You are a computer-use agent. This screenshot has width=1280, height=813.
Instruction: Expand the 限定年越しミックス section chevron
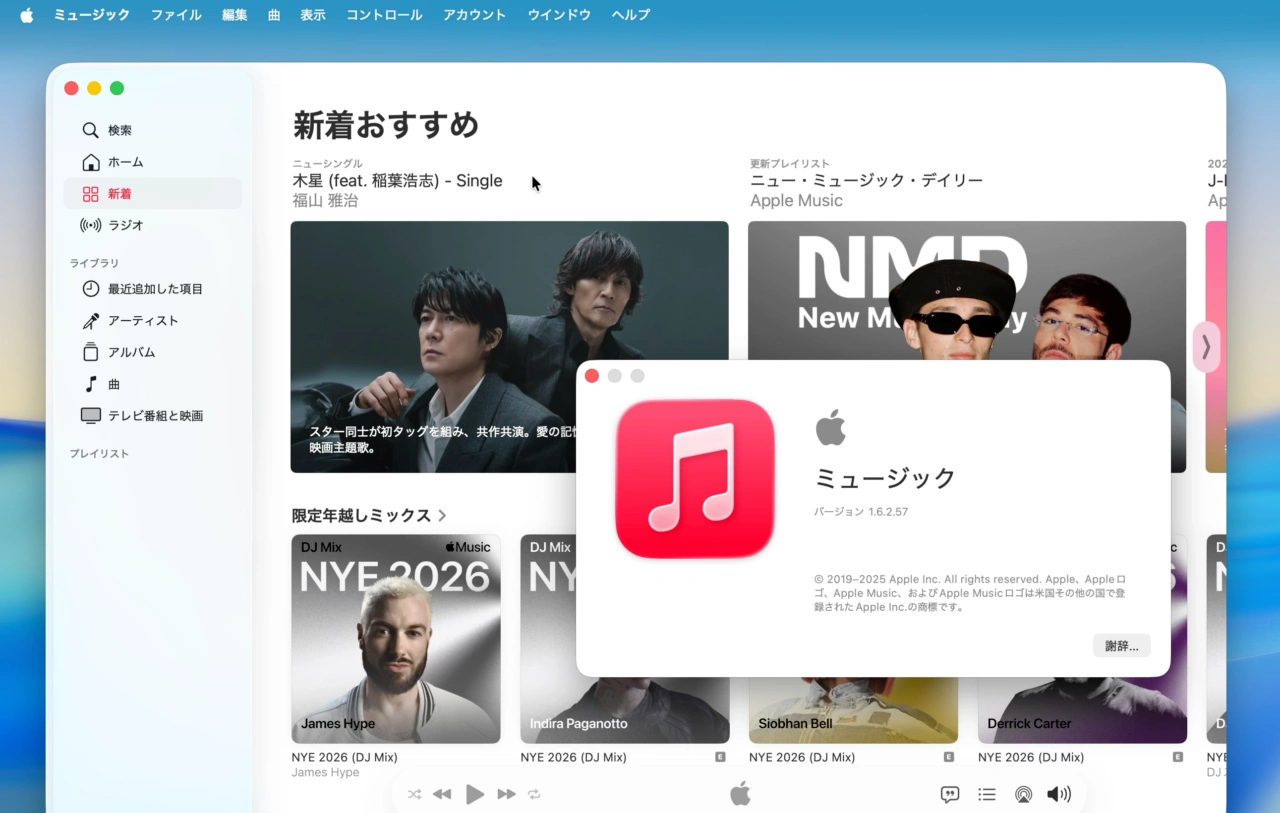443,515
